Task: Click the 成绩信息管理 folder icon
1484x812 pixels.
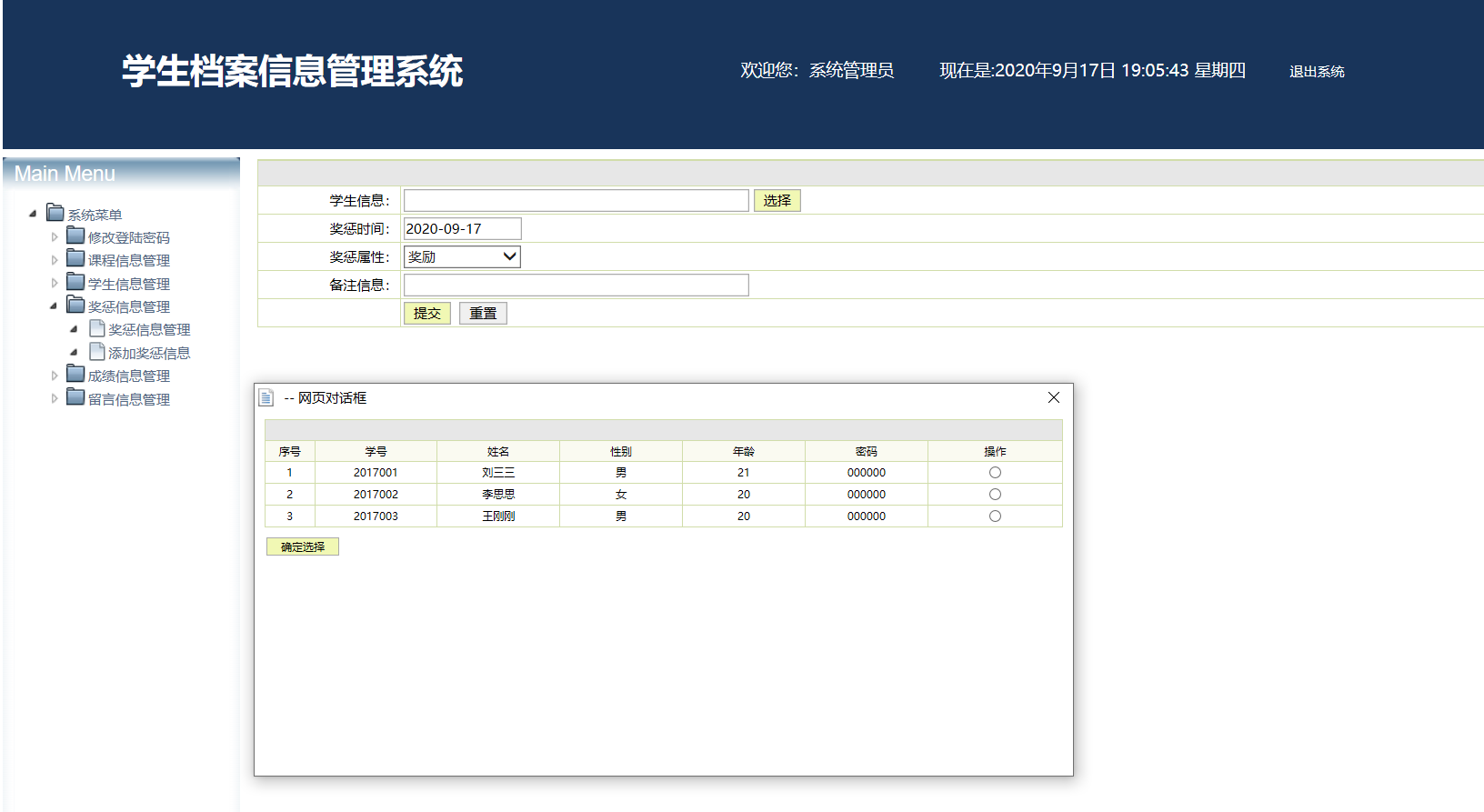Action: click(x=75, y=375)
